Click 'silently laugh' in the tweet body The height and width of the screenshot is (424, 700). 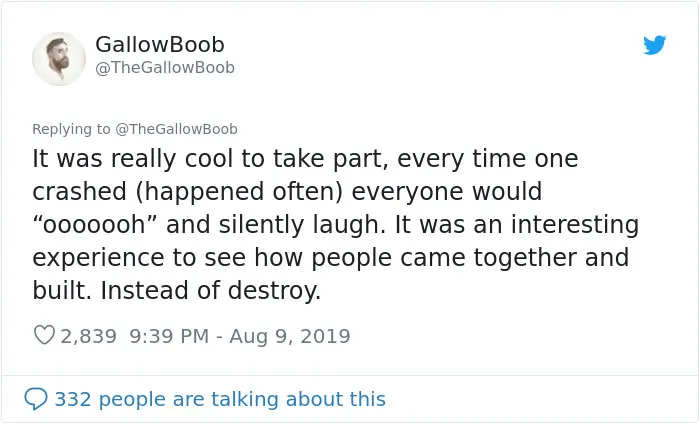click(302, 224)
